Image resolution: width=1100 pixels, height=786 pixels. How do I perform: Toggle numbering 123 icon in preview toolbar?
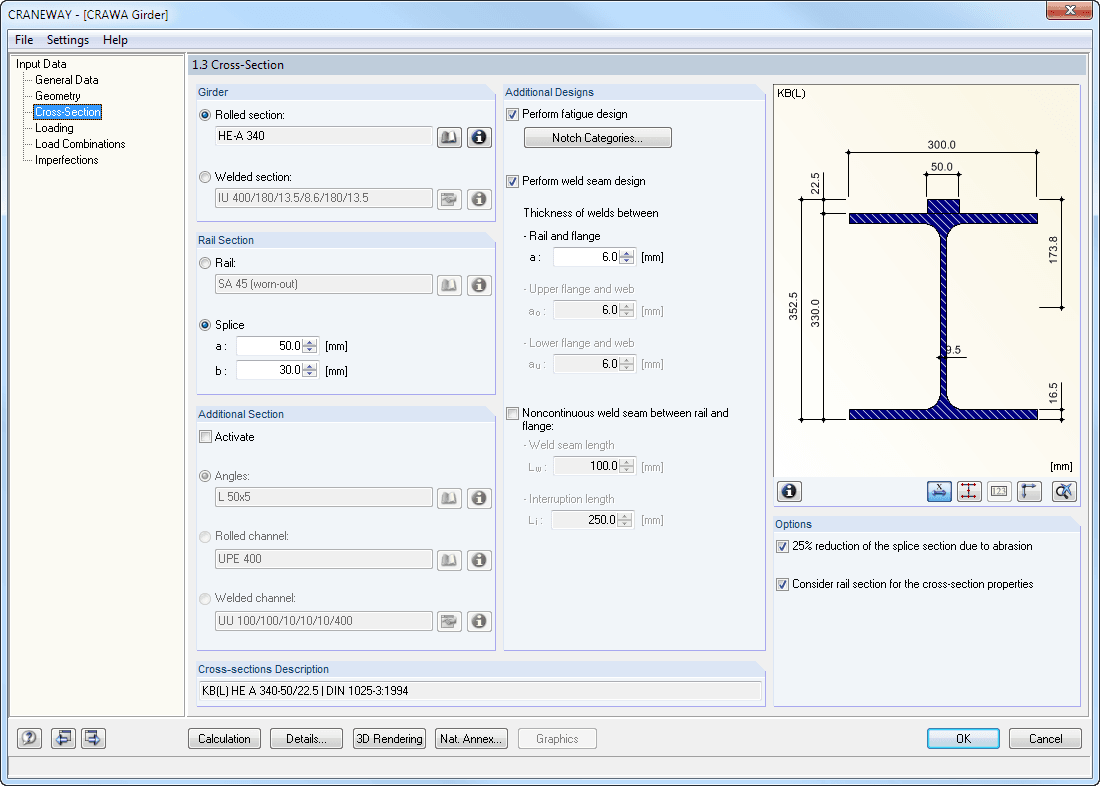click(999, 491)
